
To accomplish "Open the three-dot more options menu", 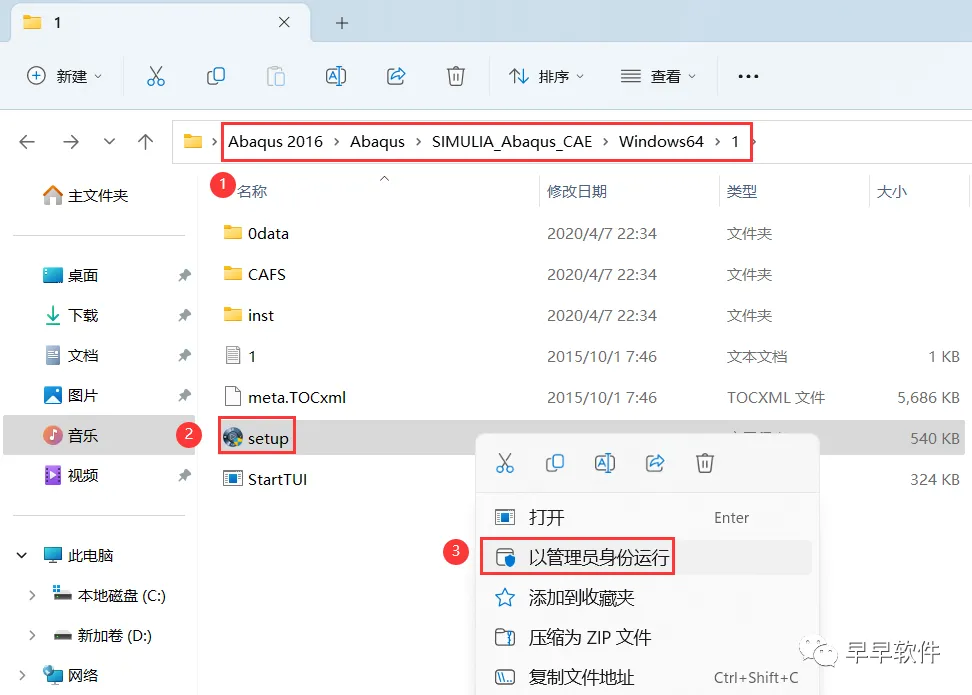I will (748, 76).
